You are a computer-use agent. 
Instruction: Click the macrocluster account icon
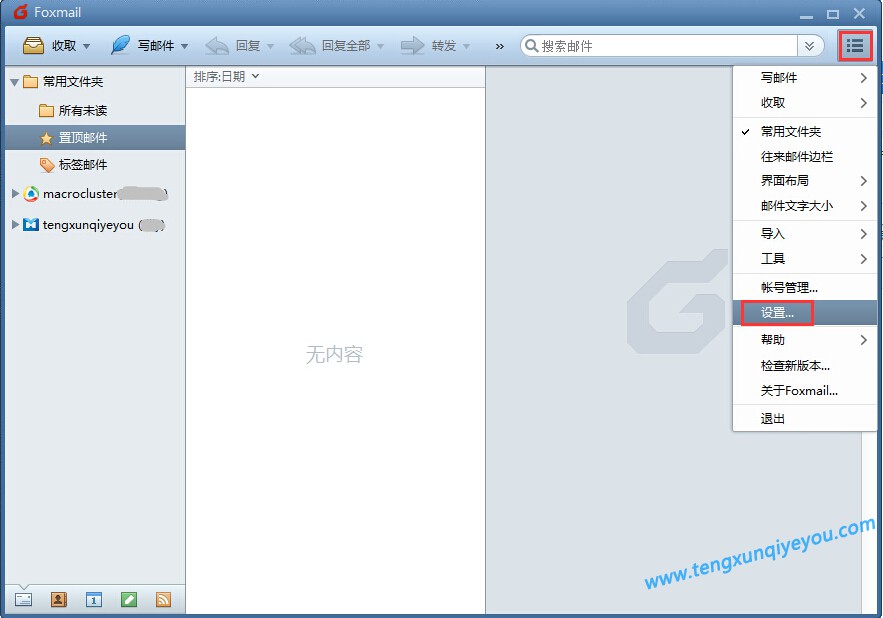(x=31, y=194)
